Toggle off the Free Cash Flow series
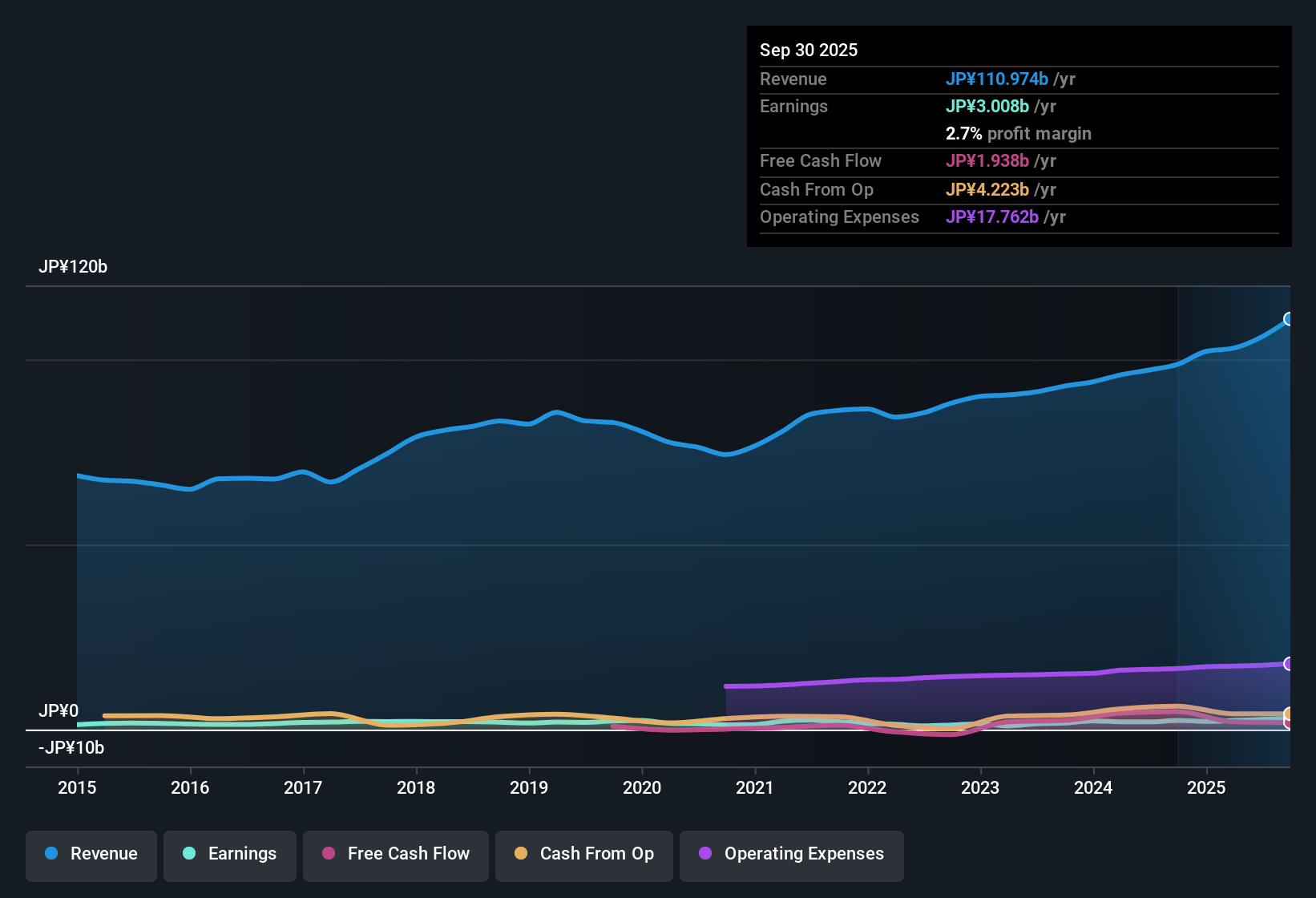Screen dimensions: 1316x898 click(x=395, y=854)
